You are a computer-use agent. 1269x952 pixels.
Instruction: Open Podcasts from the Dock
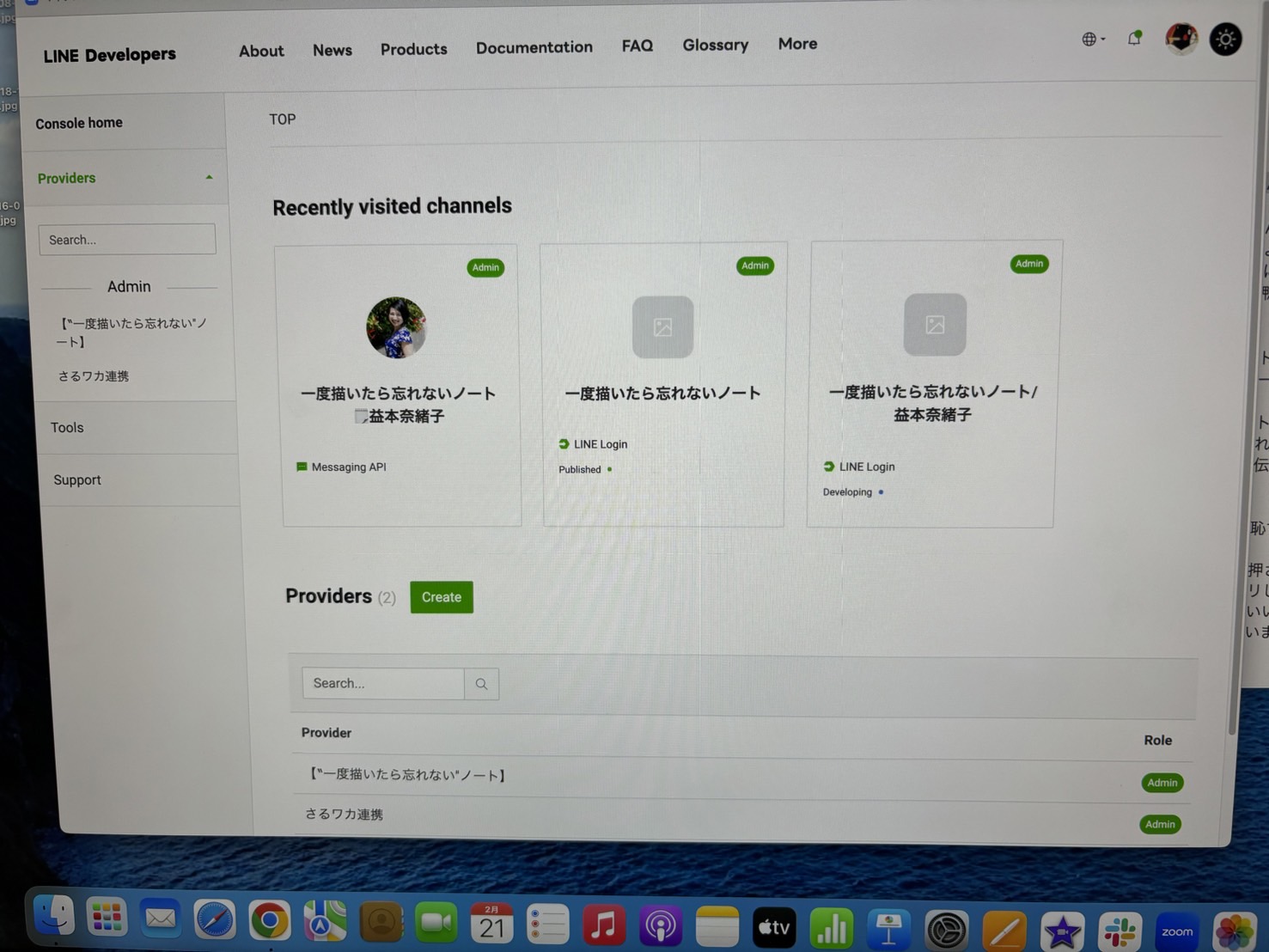point(660,927)
